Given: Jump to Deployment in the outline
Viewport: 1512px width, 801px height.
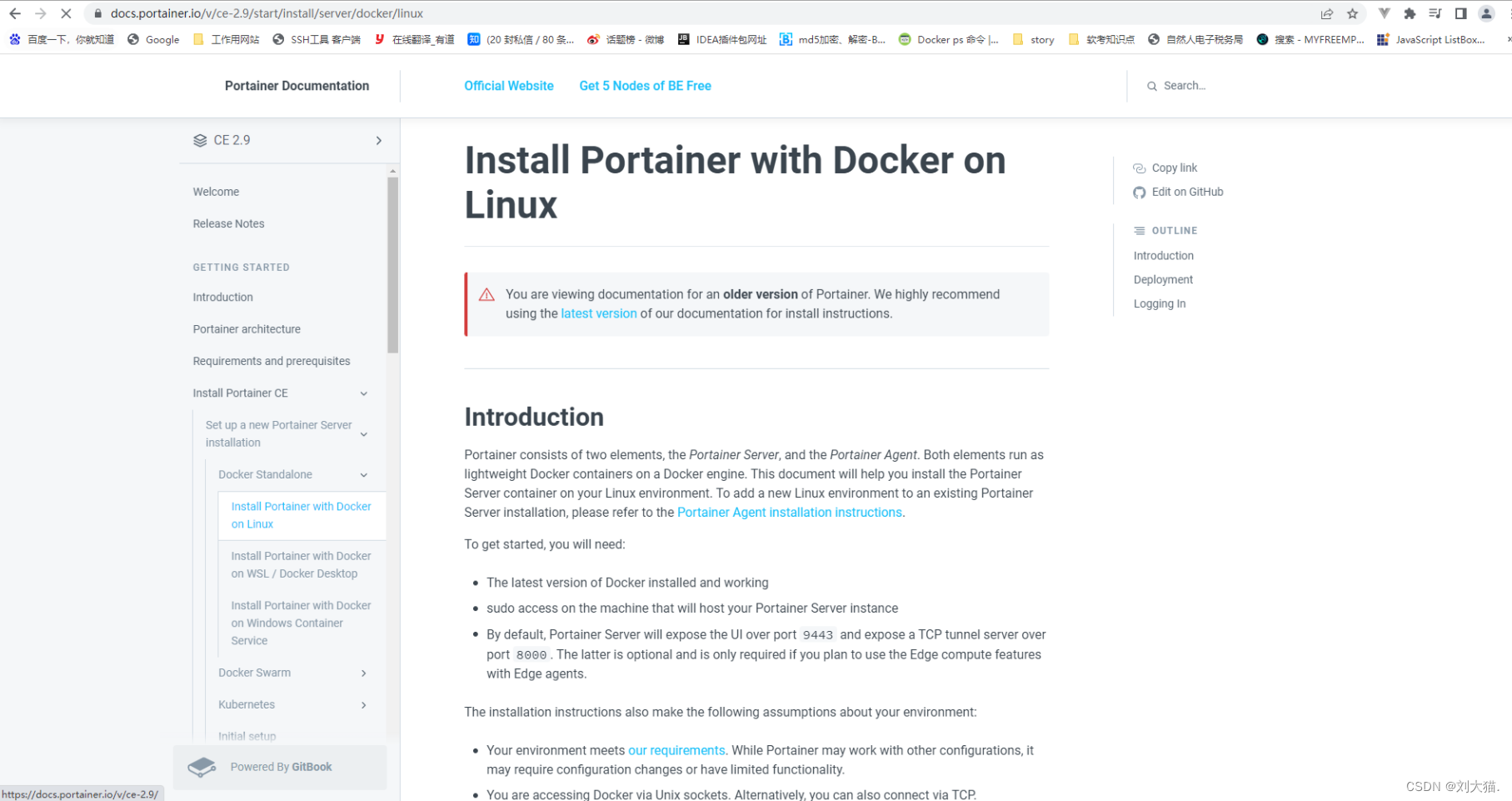Looking at the screenshot, I should [1163, 279].
